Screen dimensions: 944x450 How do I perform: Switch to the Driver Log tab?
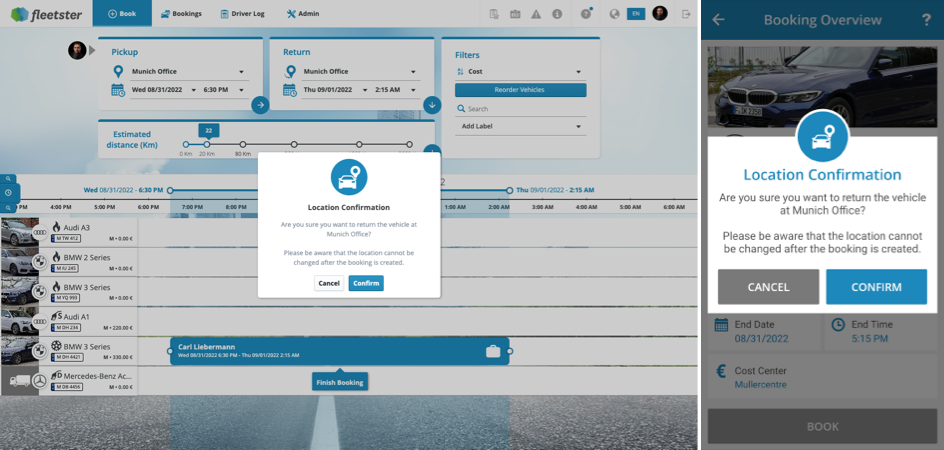pyautogui.click(x=243, y=13)
